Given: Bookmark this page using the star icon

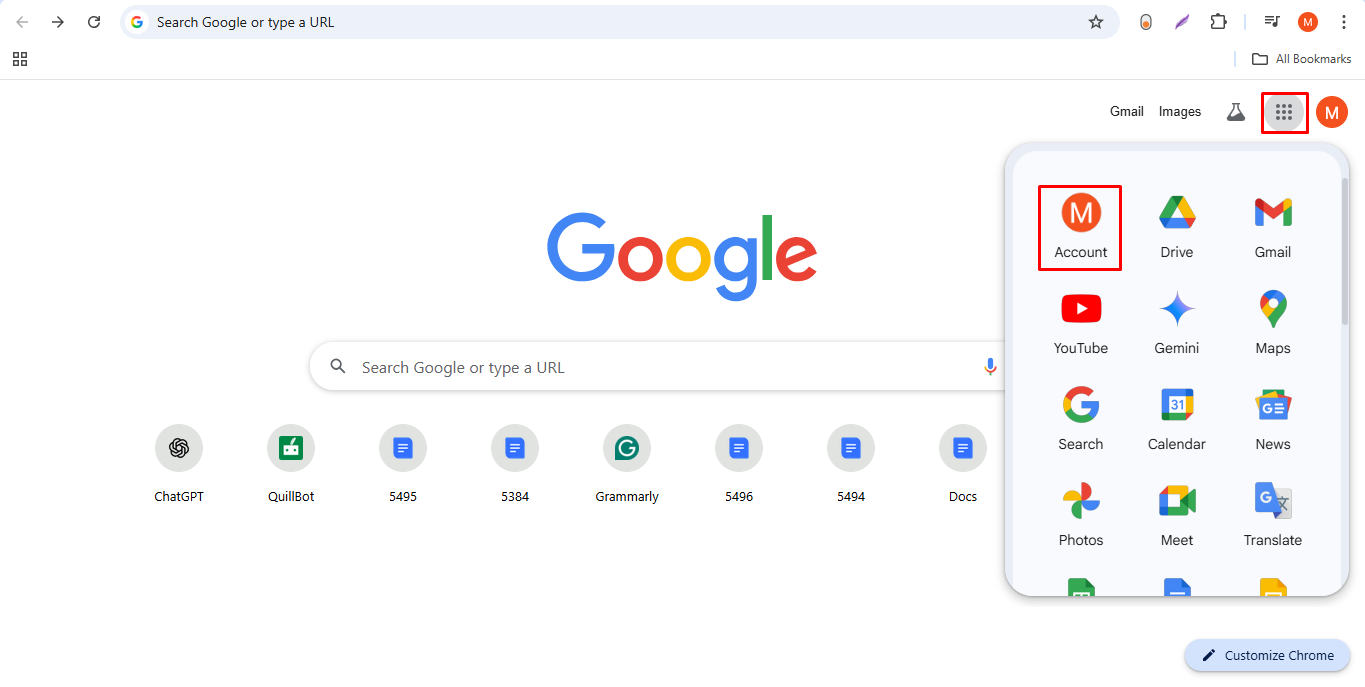Looking at the screenshot, I should click(x=1096, y=21).
